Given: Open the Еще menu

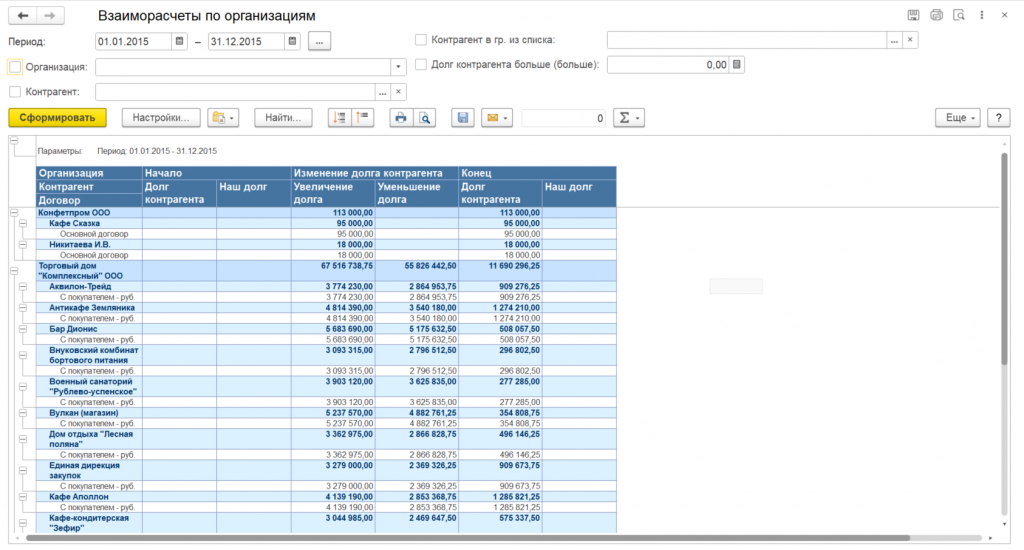Looking at the screenshot, I should (x=957, y=118).
